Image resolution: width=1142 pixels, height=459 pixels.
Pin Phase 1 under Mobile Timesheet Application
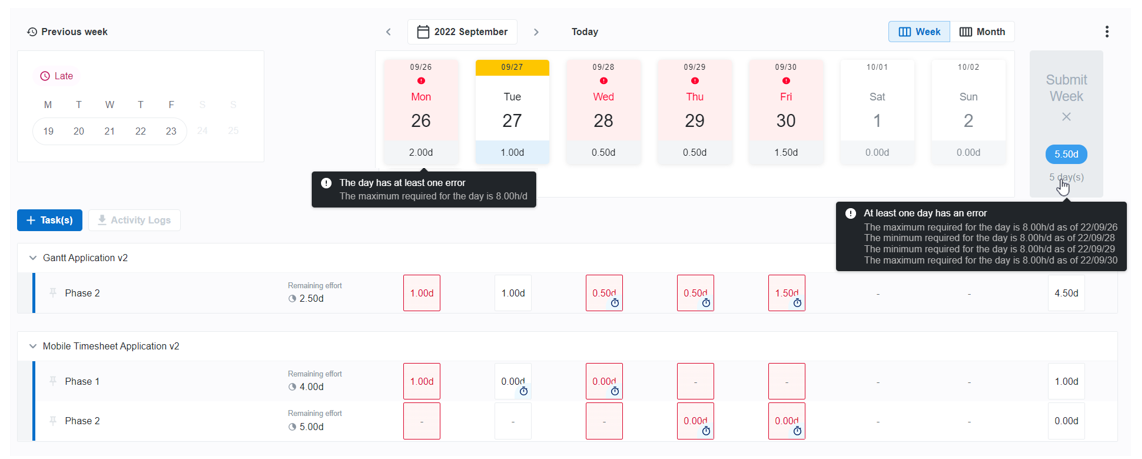point(53,381)
